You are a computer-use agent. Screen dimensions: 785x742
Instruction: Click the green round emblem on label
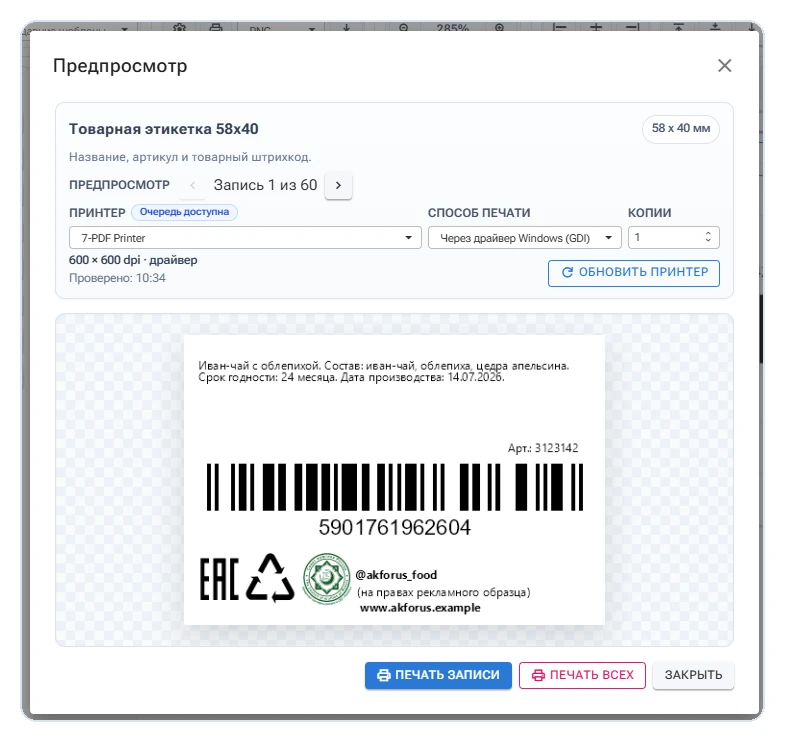coord(326,578)
